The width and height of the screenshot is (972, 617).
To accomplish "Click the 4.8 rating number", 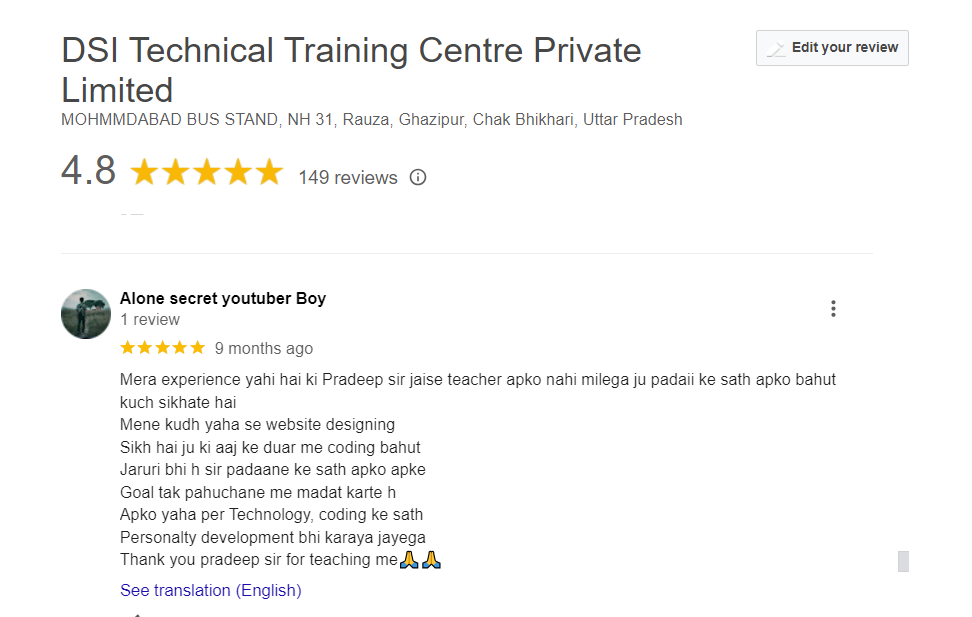I will point(88,171).
